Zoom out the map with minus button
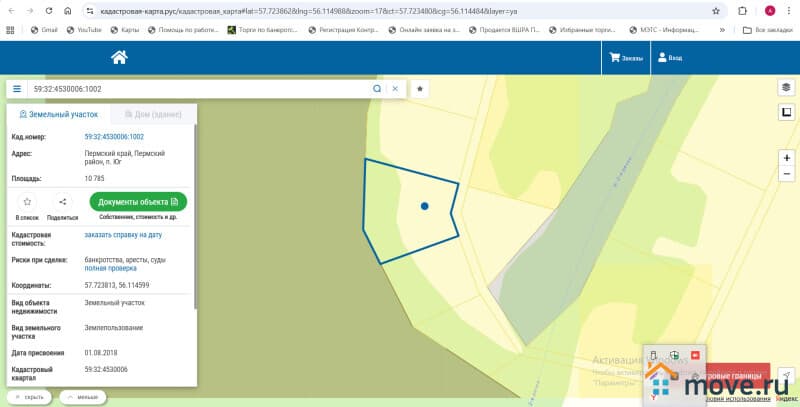The image size is (800, 407). [x=786, y=176]
